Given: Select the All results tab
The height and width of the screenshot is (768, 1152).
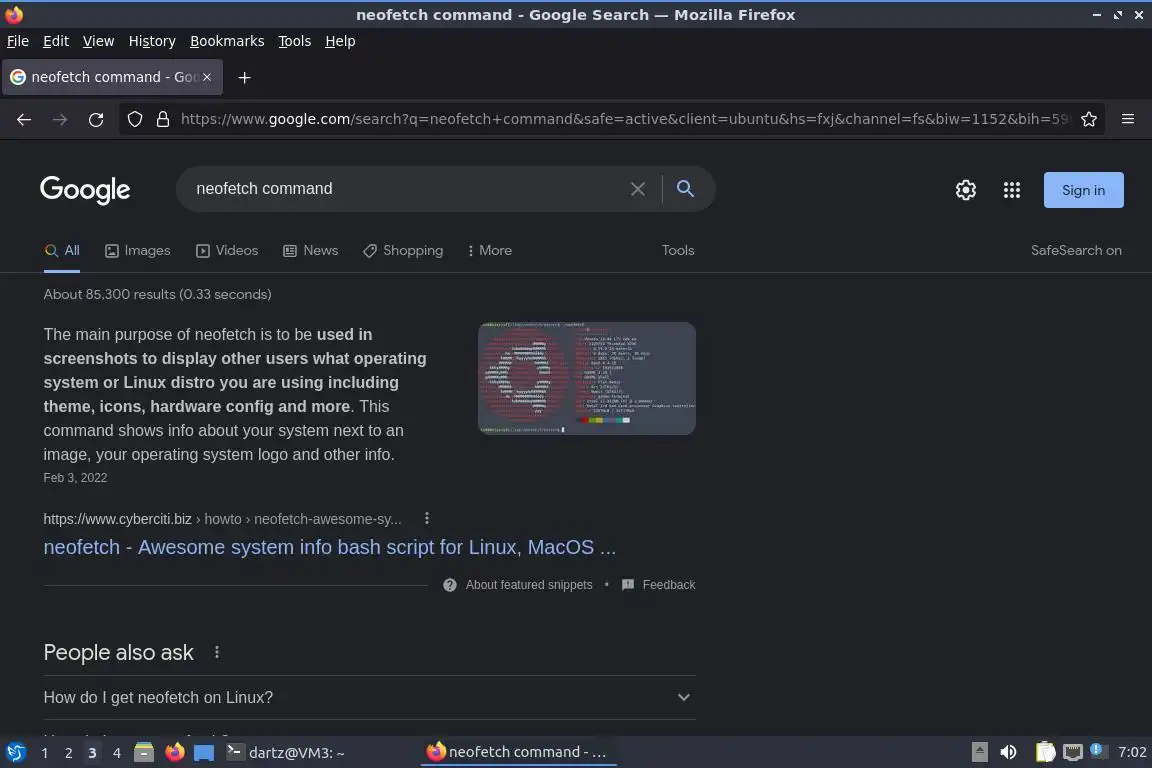Looking at the screenshot, I should (x=62, y=251).
